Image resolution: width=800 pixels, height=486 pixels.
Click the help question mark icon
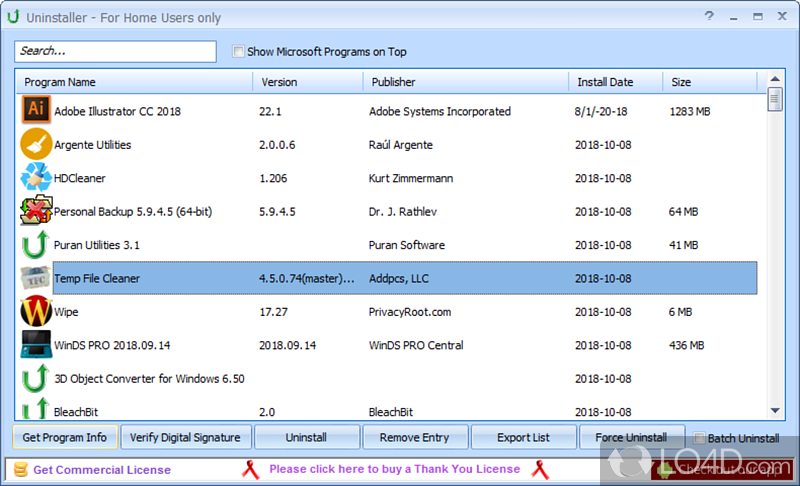tap(709, 16)
